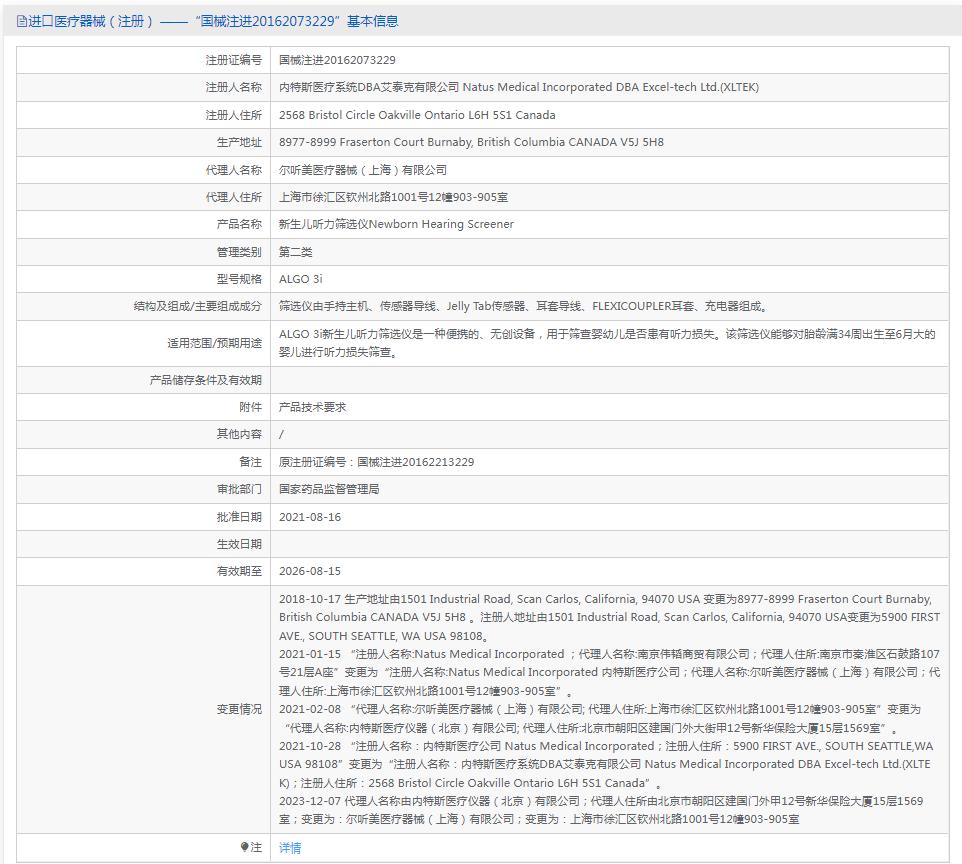Select remark 原注册证编号：国械注进20162213229

(x=377, y=462)
